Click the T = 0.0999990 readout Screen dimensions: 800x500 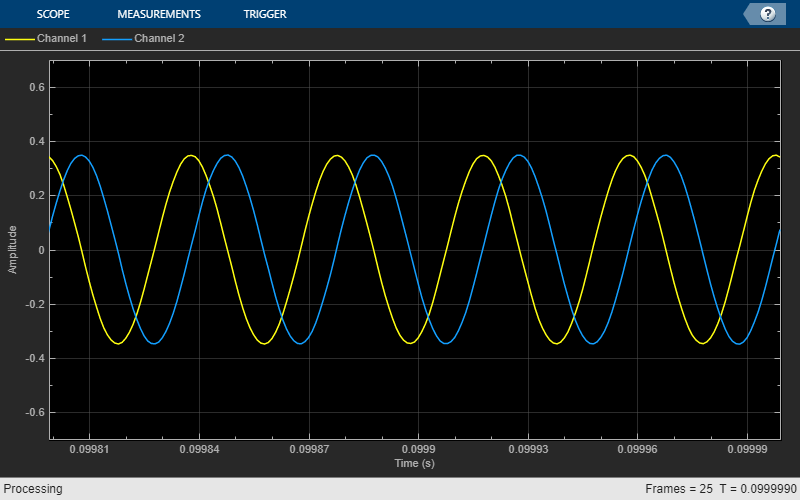(x=758, y=489)
